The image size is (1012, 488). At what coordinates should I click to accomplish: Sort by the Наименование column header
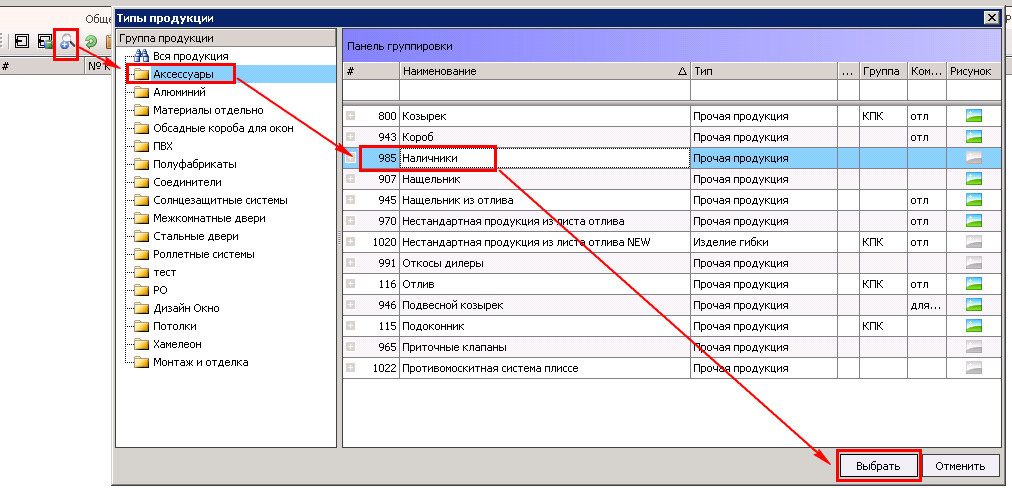(545, 72)
